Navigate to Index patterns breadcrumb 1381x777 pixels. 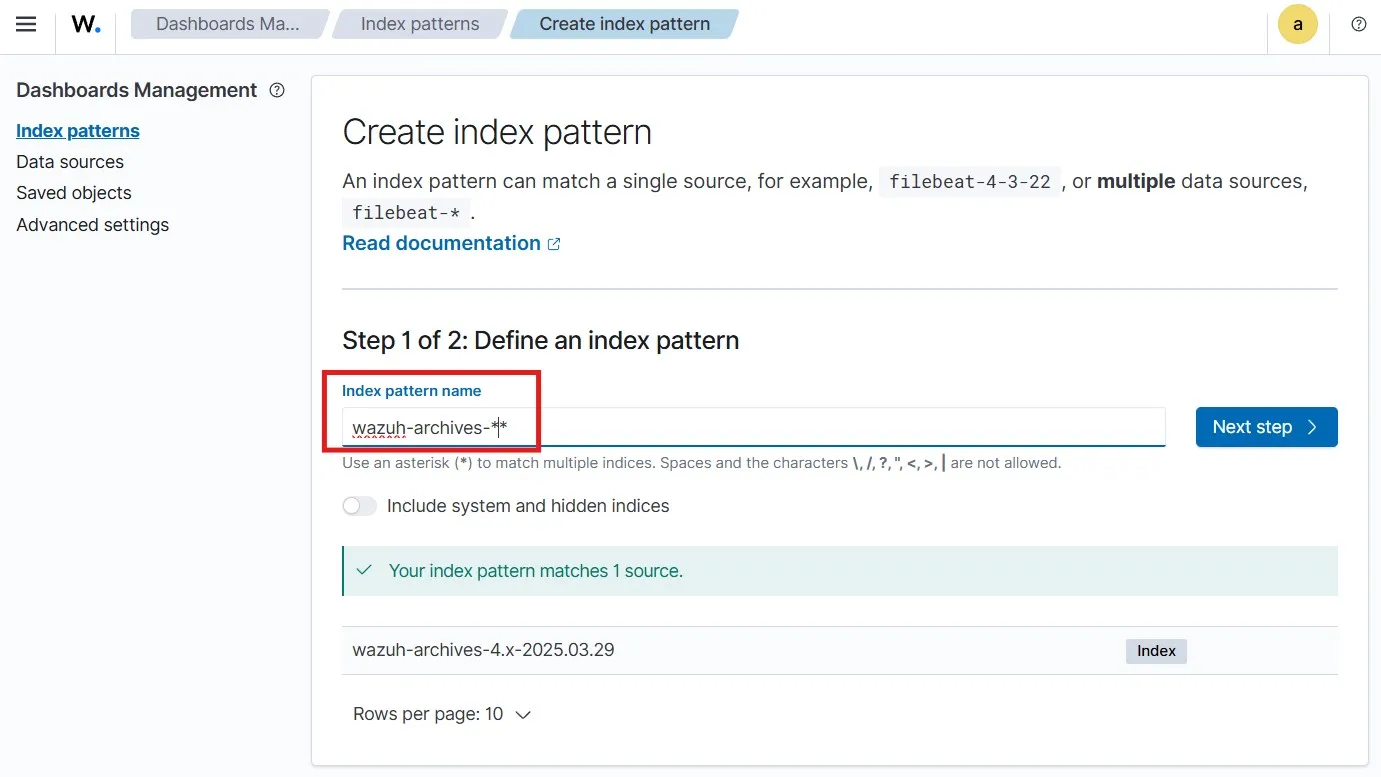(x=419, y=24)
